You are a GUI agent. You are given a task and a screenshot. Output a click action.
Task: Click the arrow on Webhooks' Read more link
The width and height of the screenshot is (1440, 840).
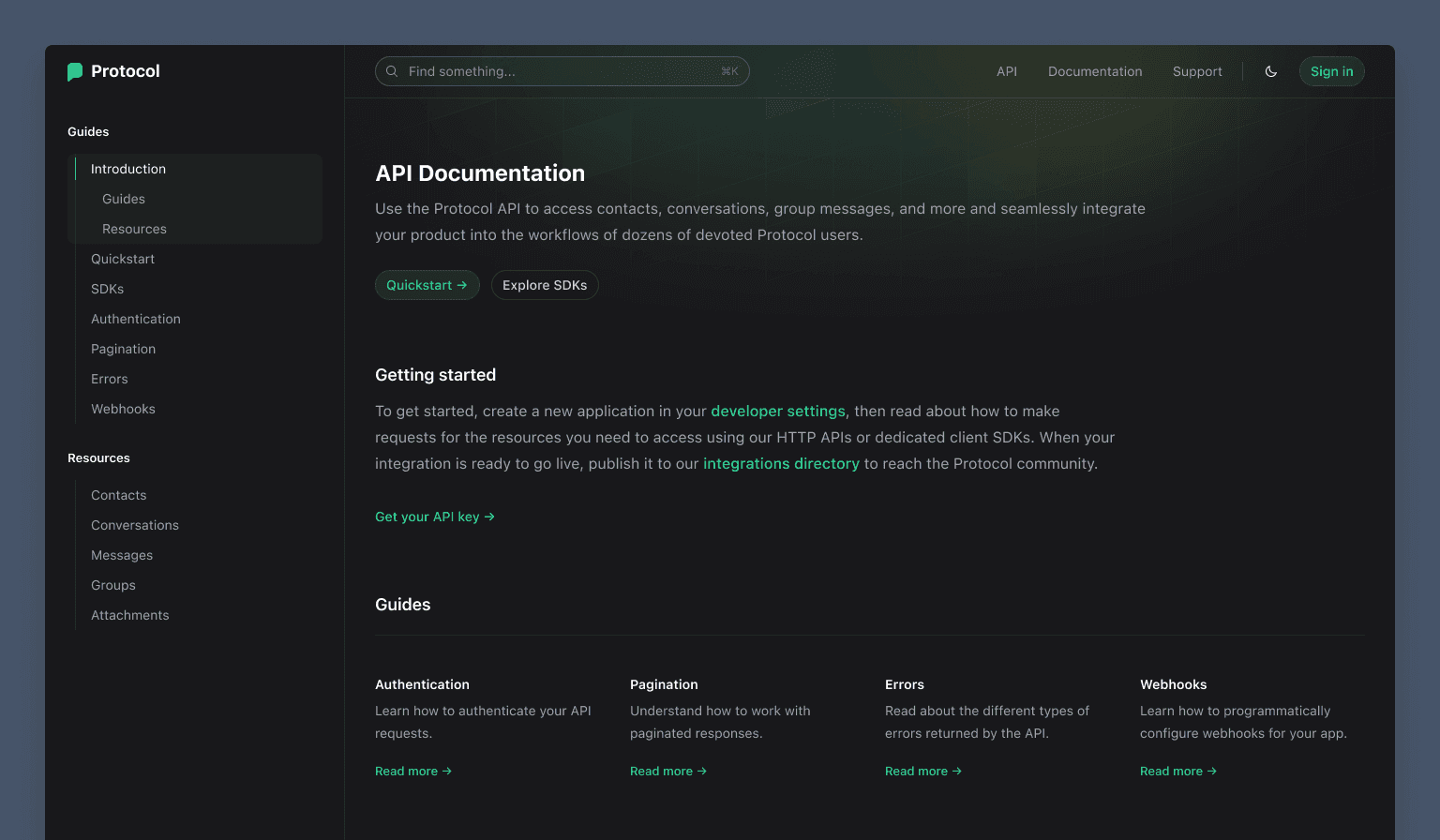1211,771
